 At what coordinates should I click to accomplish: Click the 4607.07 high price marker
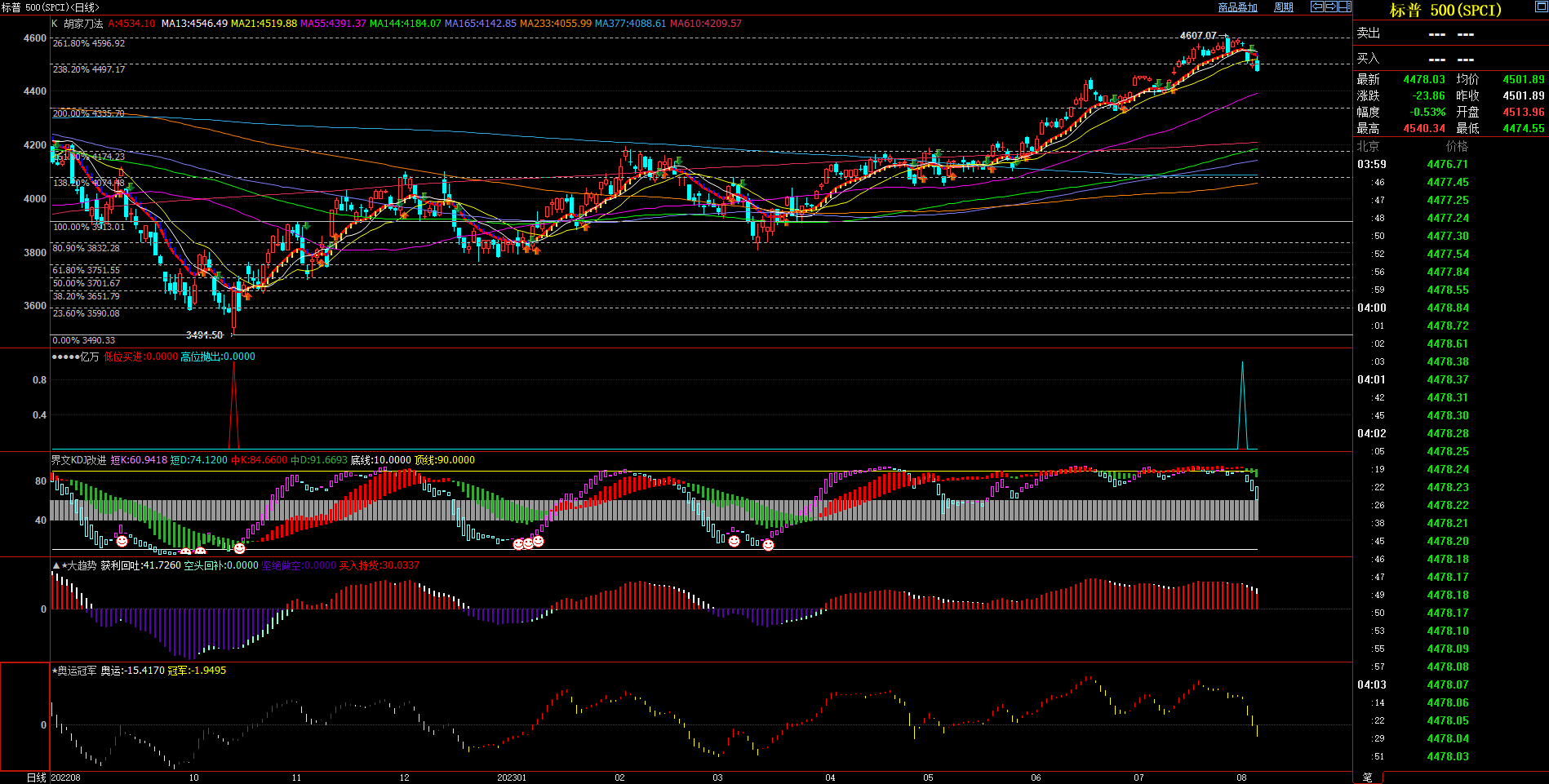1197,36
